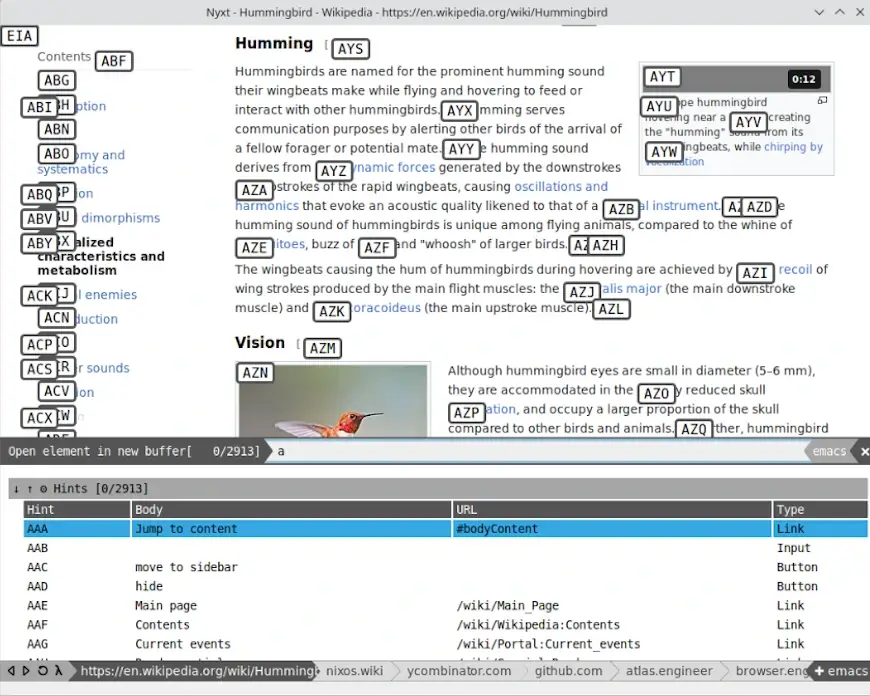
Task: Click the lambda execute-command icon
Action: tap(58, 671)
